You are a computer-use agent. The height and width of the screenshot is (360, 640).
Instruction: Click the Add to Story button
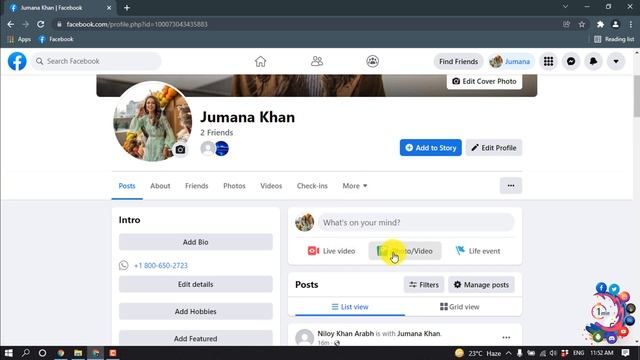click(431, 148)
